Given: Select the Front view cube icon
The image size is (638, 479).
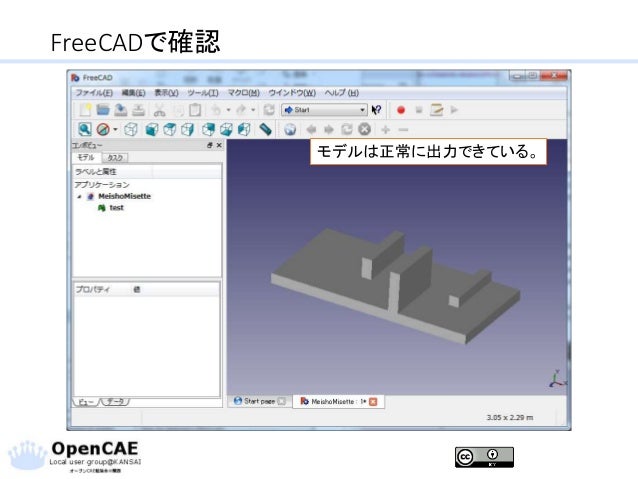Looking at the screenshot, I should (x=152, y=130).
